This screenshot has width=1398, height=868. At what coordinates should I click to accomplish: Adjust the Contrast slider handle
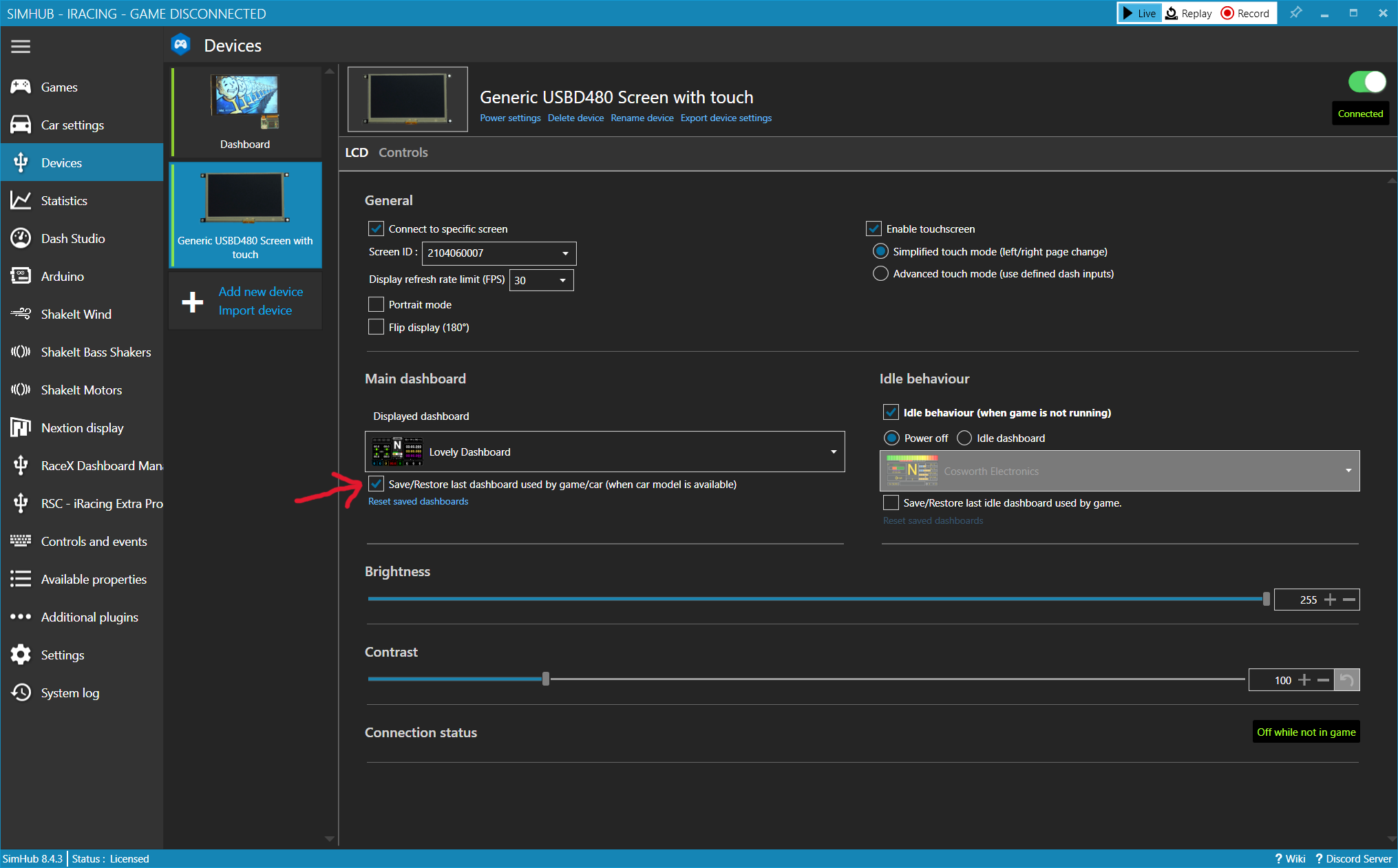[x=546, y=679]
